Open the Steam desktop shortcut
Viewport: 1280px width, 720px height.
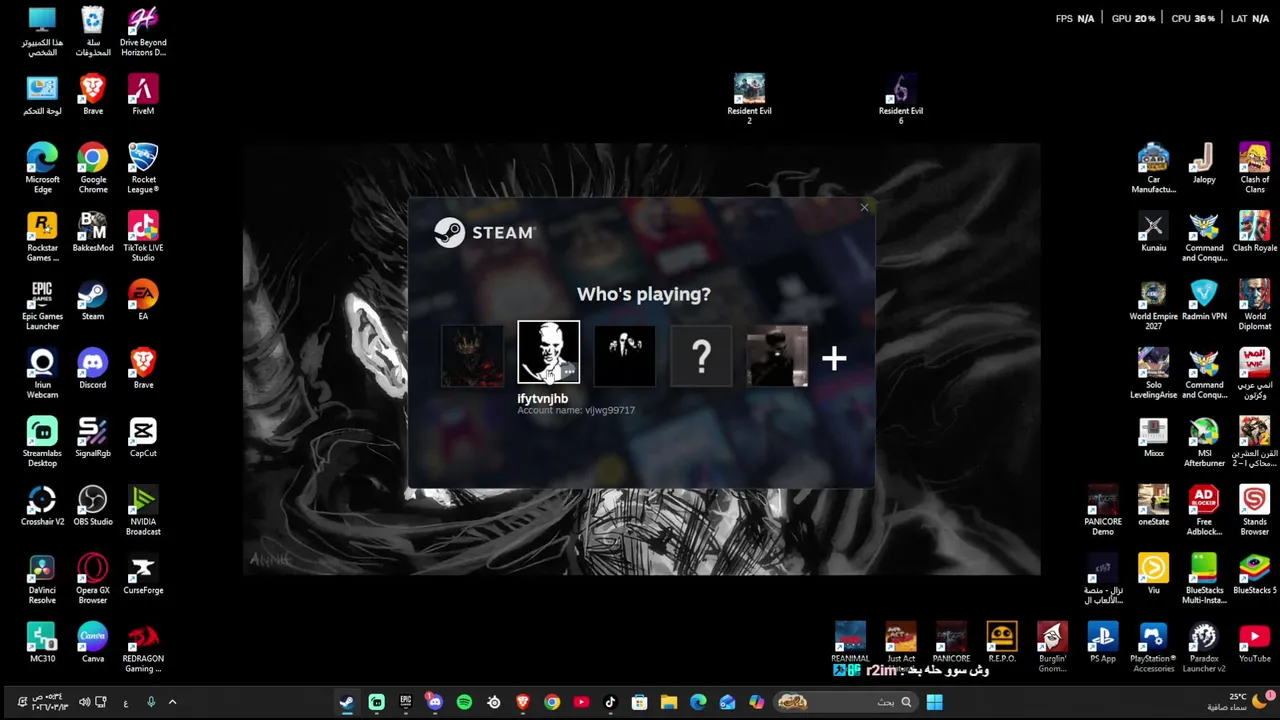pos(93,300)
